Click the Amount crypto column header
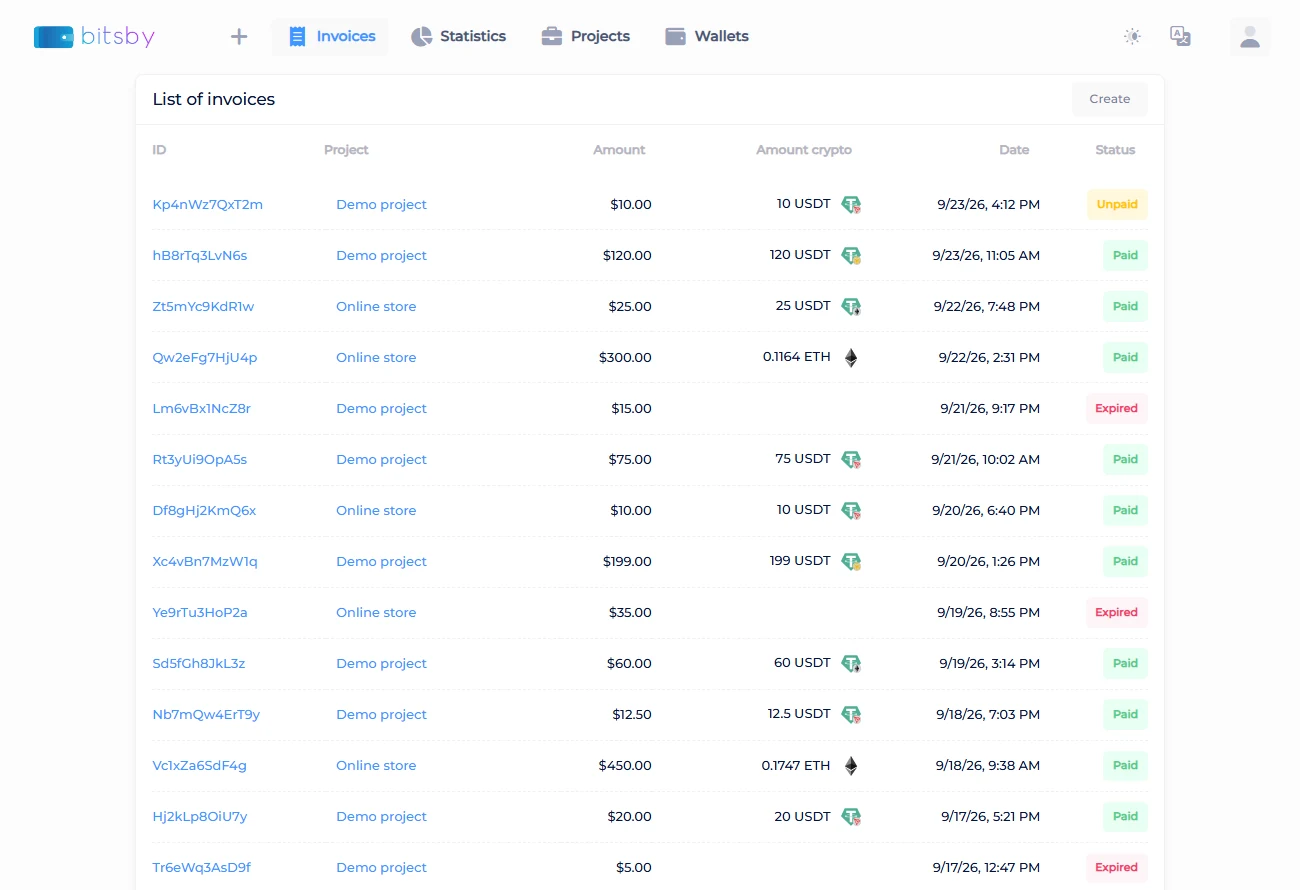 (x=804, y=150)
